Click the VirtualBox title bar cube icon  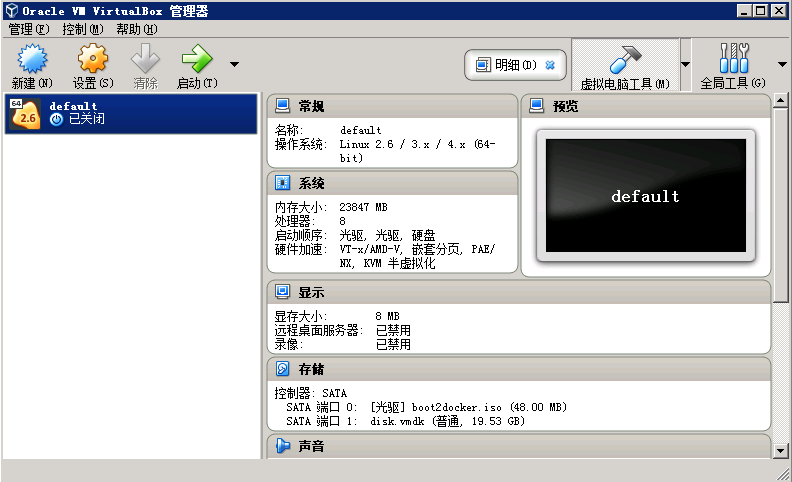click(x=12, y=11)
